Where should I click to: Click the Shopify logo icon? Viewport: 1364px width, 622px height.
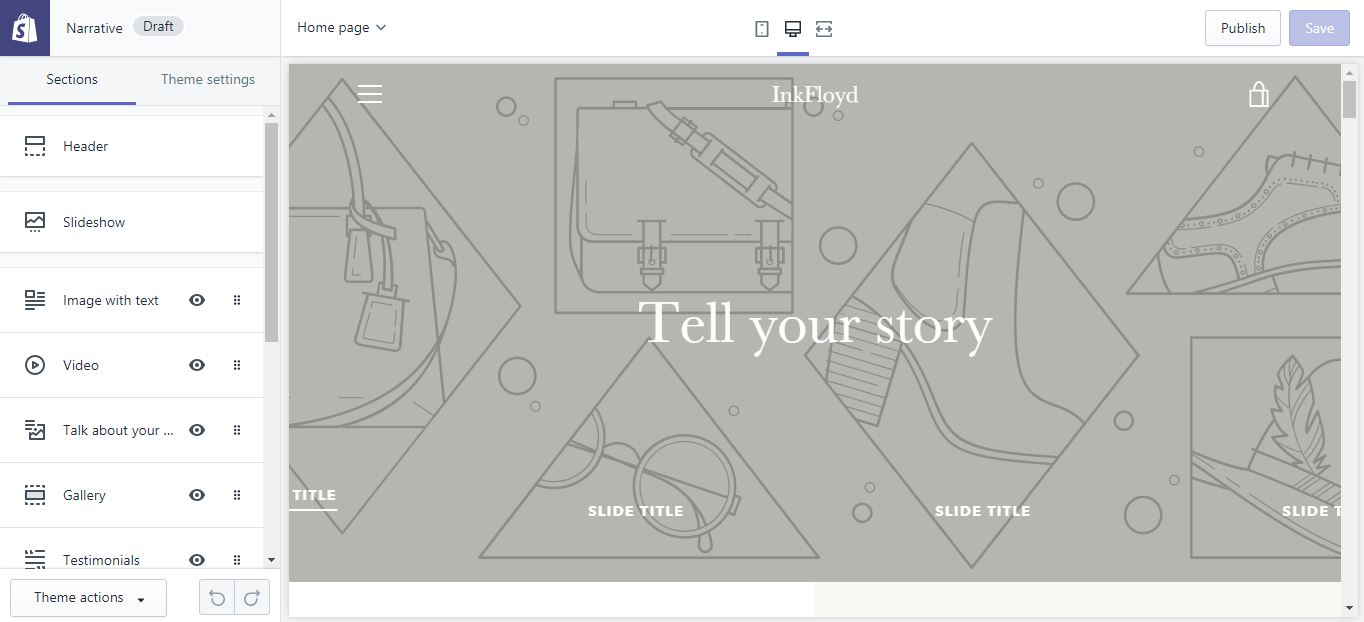pyautogui.click(x=24, y=28)
